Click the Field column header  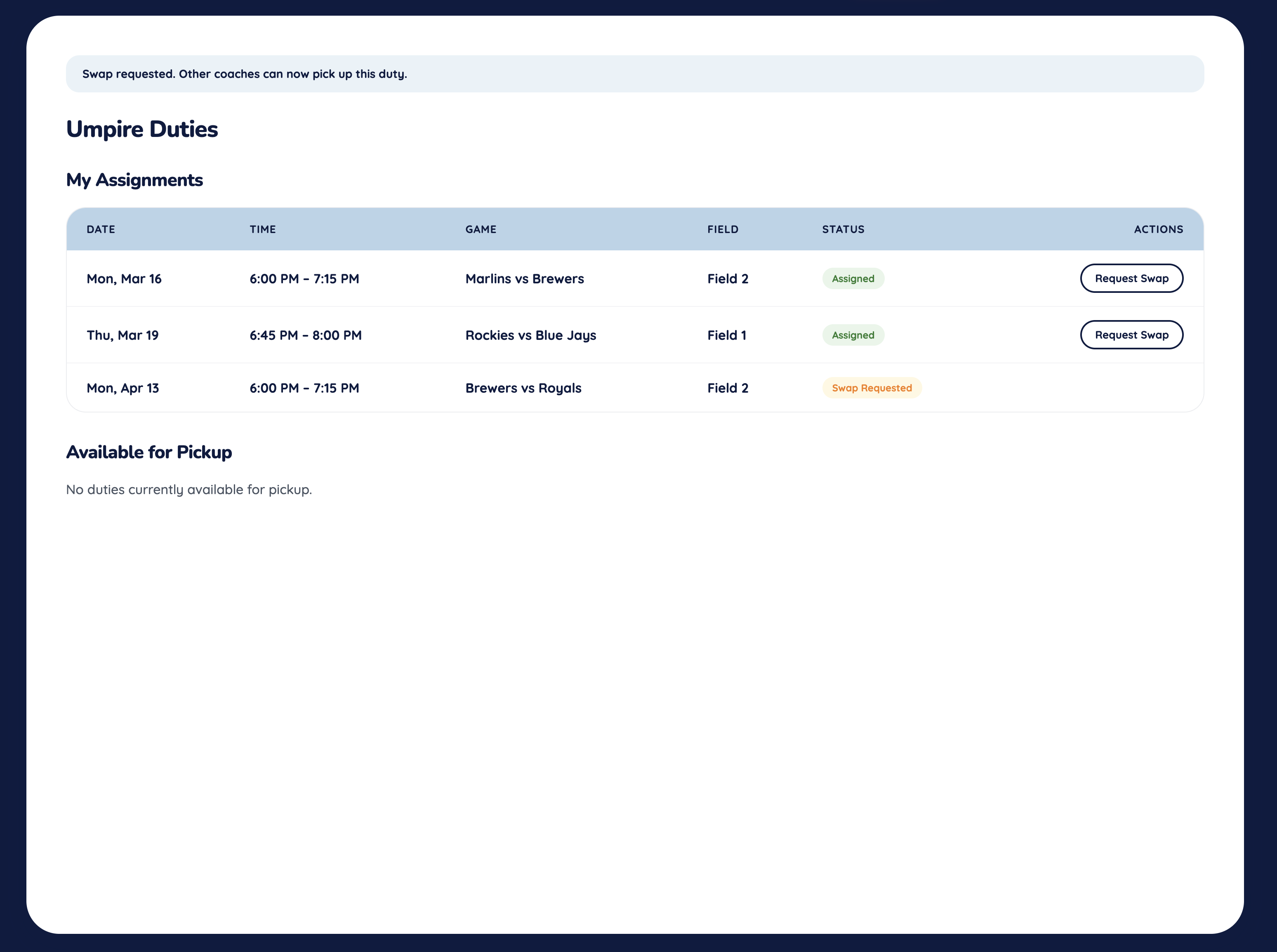coord(723,229)
